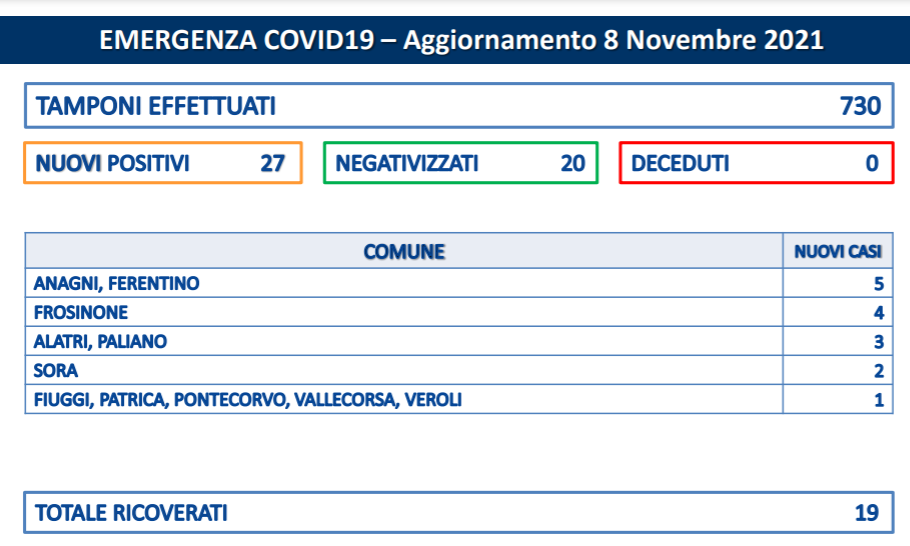Viewport: 910px width, 546px height.
Task: Click the Comune column header
Action: click(x=404, y=251)
